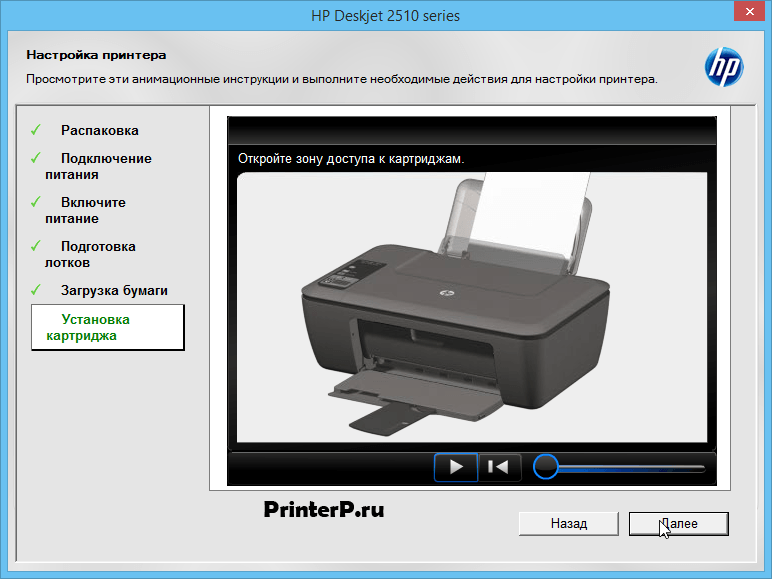Play the cartridge installation animation
The image size is (772, 579).
(x=456, y=467)
